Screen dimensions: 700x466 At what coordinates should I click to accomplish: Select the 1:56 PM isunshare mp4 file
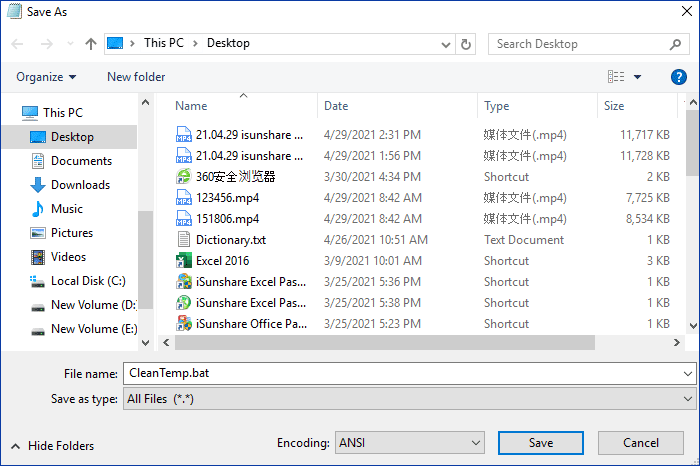240,156
